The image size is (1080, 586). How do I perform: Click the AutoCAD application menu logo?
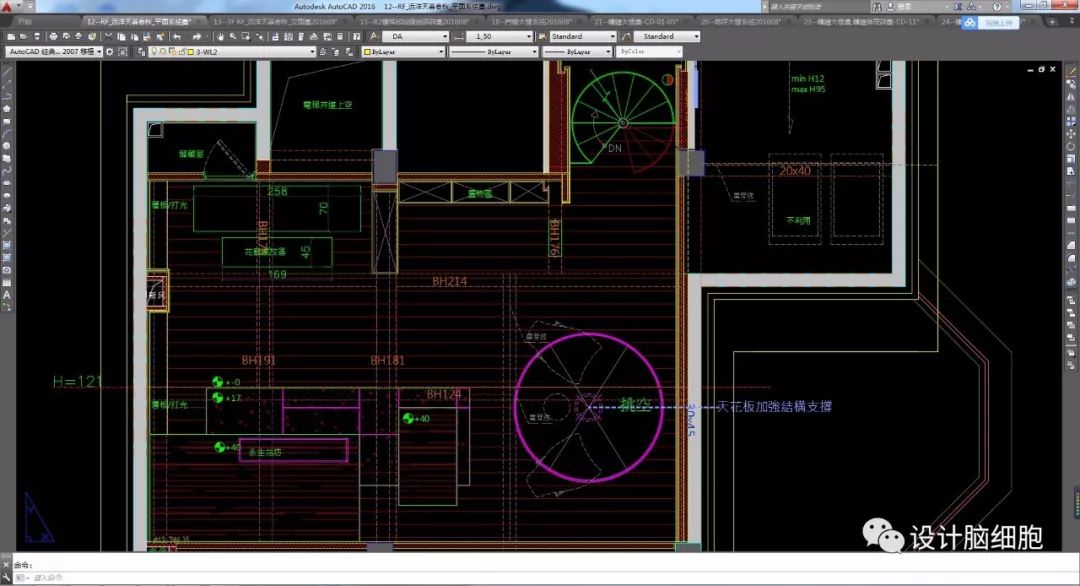(9, 7)
